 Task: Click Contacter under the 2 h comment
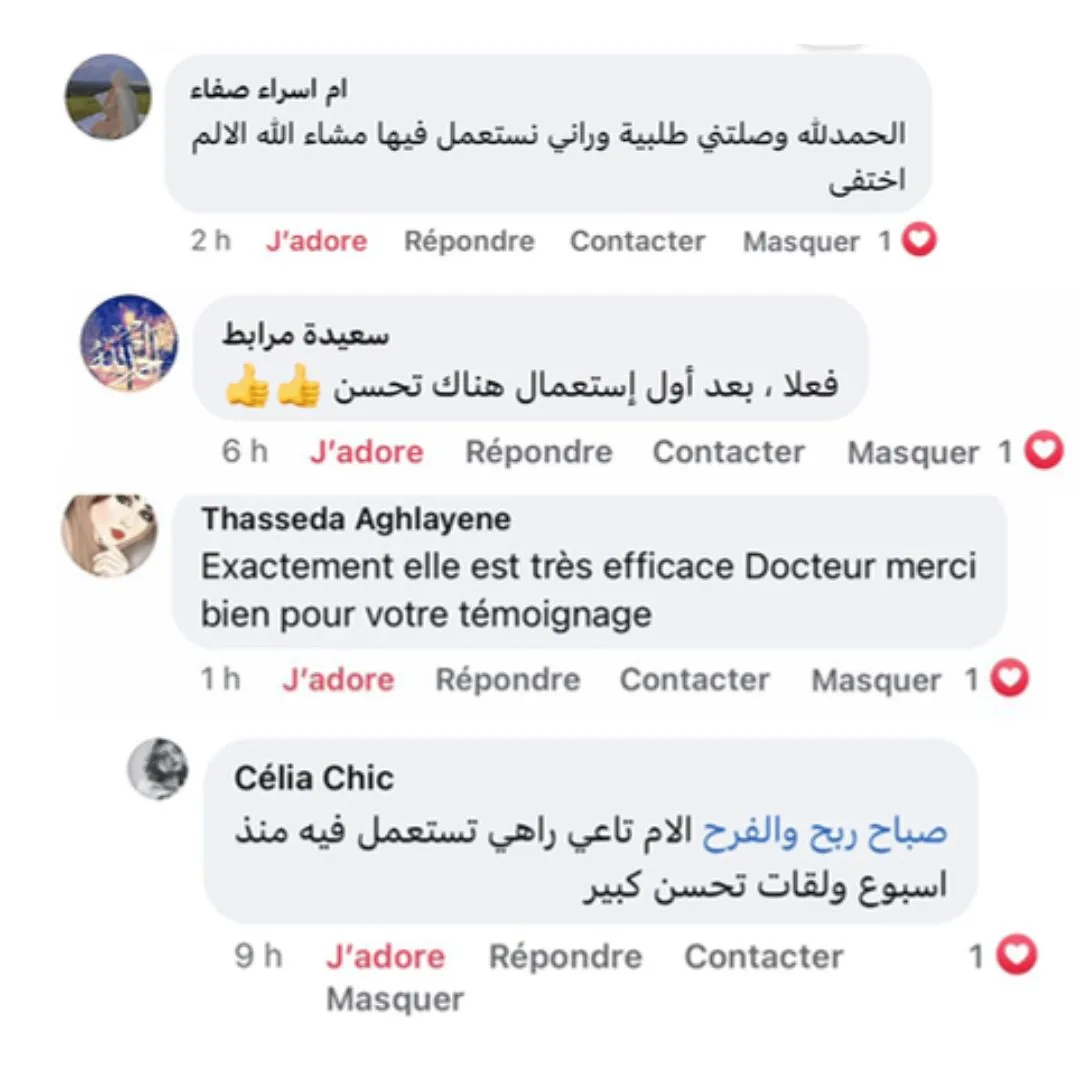click(638, 241)
